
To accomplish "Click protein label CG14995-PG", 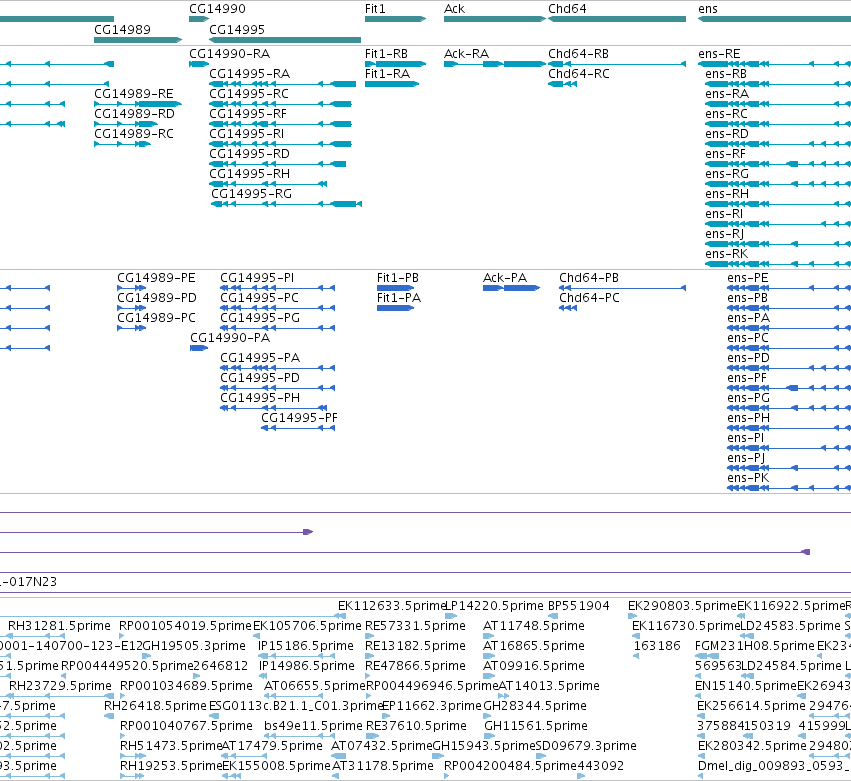I will coord(260,318).
